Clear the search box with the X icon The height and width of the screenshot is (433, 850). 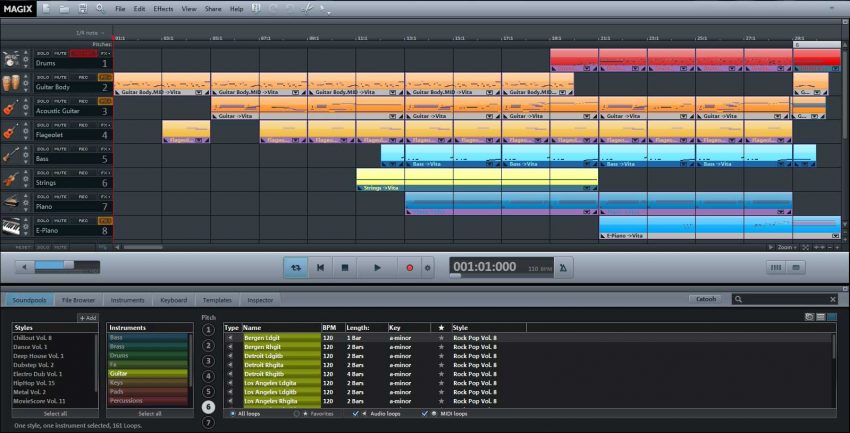click(833, 299)
